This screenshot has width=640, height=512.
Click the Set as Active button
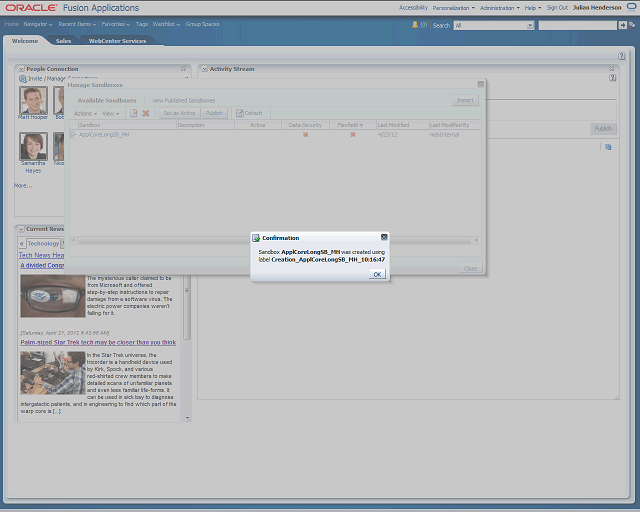[179, 113]
